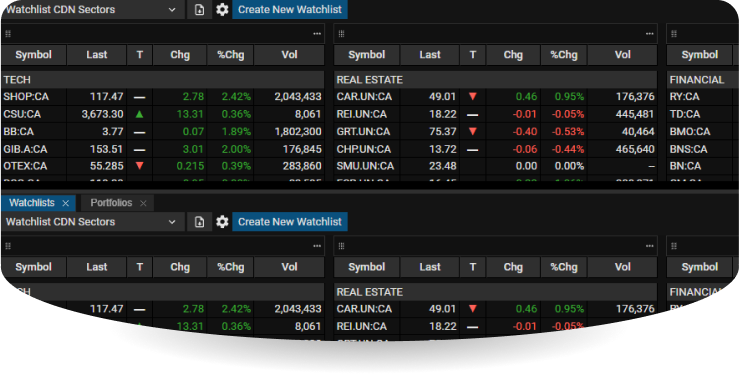This screenshot has height=374, width=739.
Task: Click the REAL ESTATE group header in the upper panel
Action: click(496, 80)
